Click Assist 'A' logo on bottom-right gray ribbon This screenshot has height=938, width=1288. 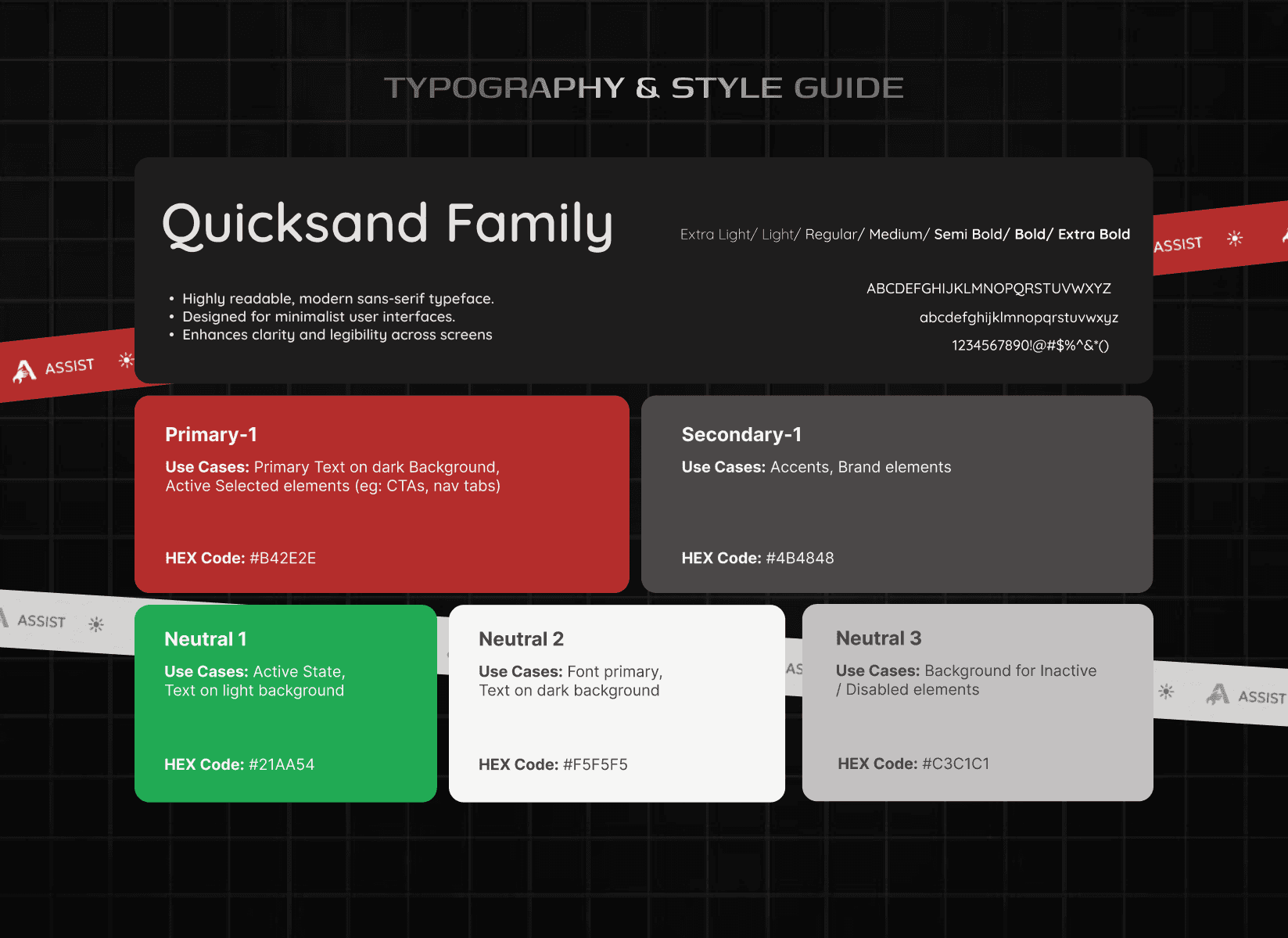1218,693
